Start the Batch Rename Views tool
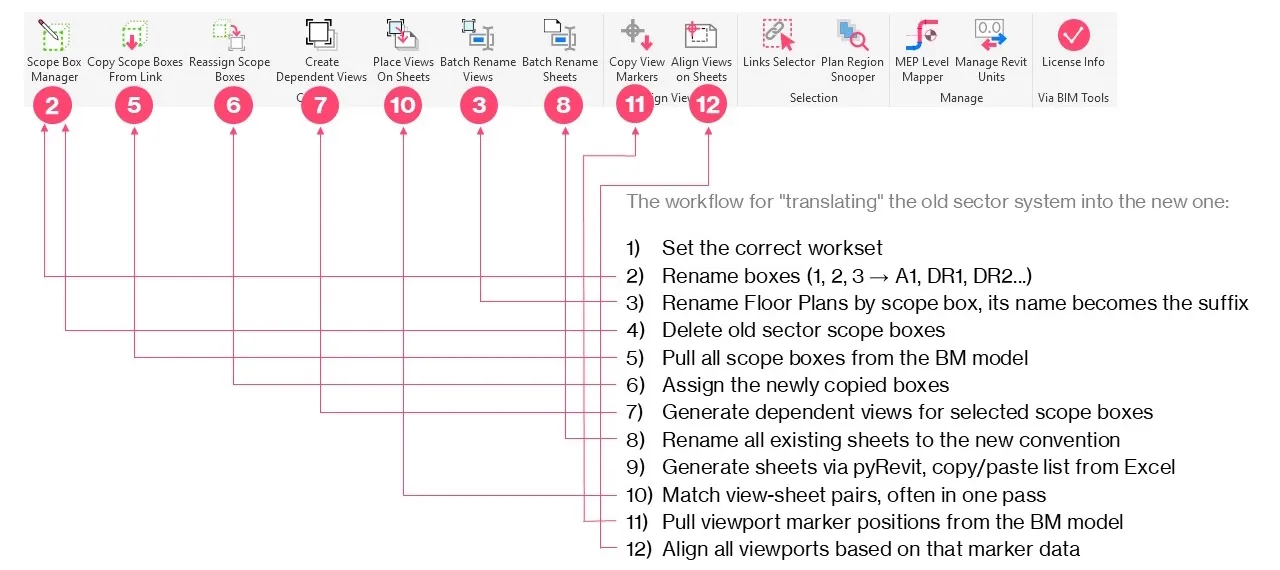The image size is (1280, 570). 478,51
